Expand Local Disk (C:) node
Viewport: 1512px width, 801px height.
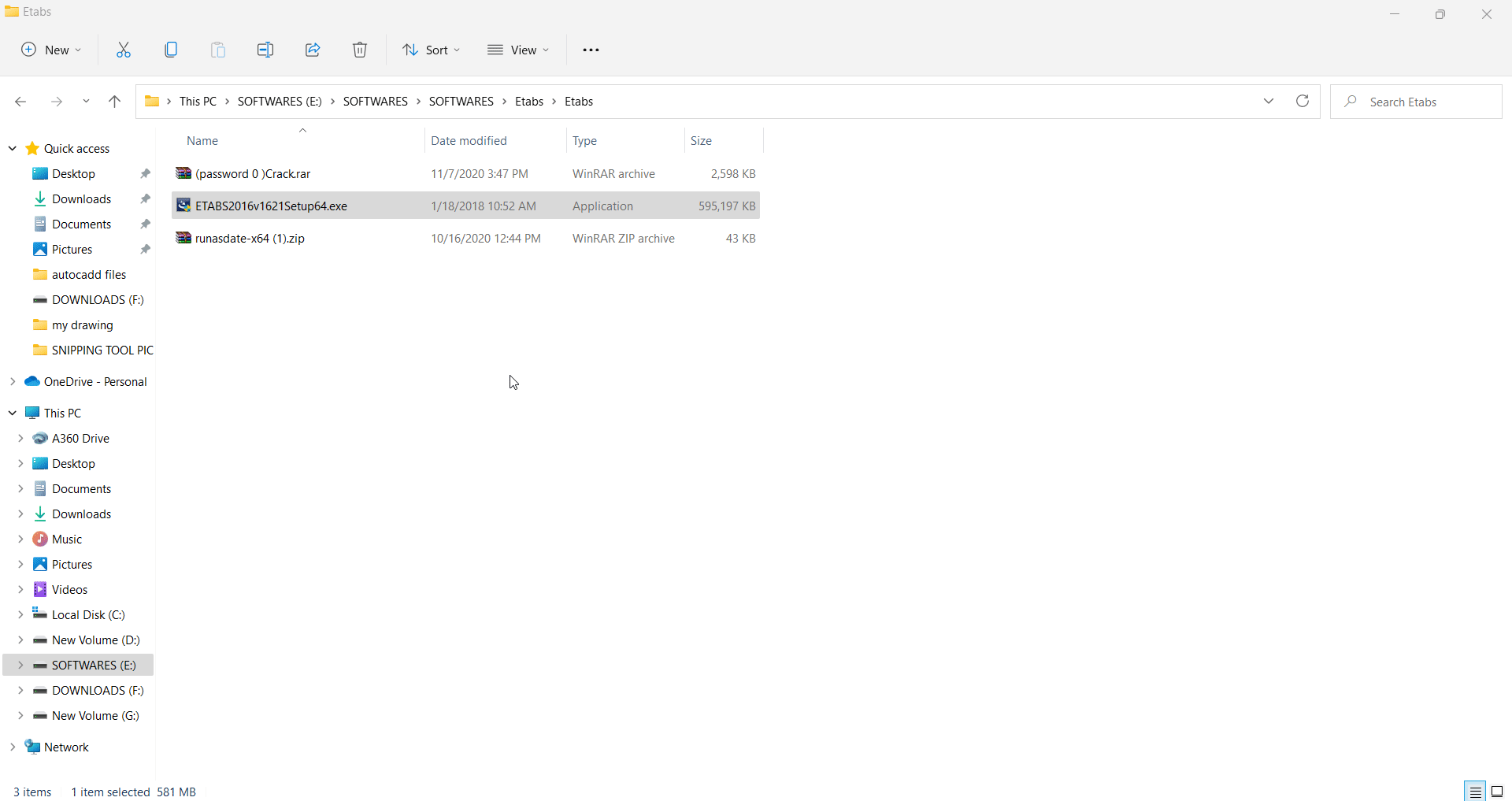pyautogui.click(x=20, y=614)
